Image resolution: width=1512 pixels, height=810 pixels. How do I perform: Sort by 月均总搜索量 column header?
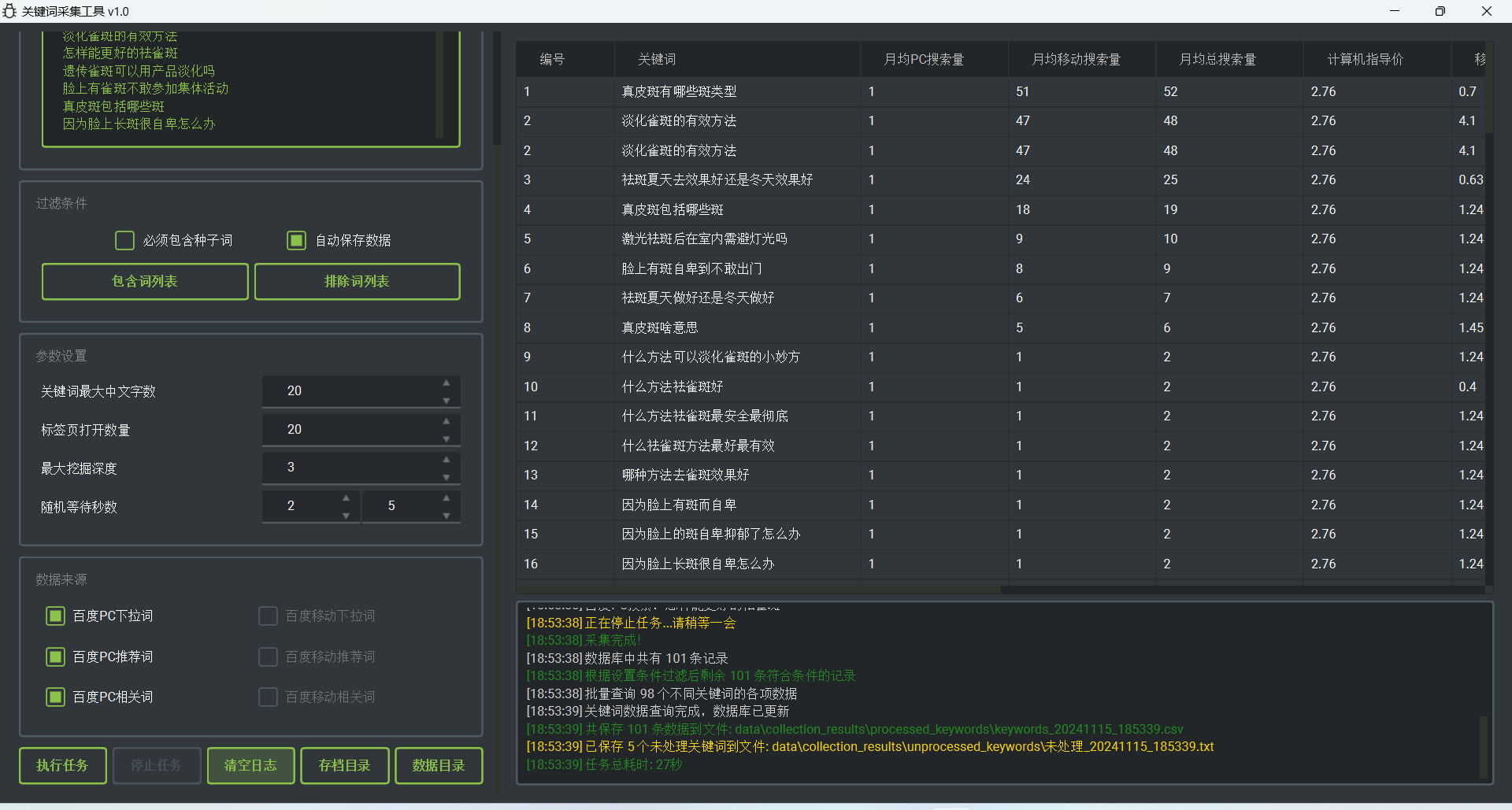click(x=1229, y=59)
